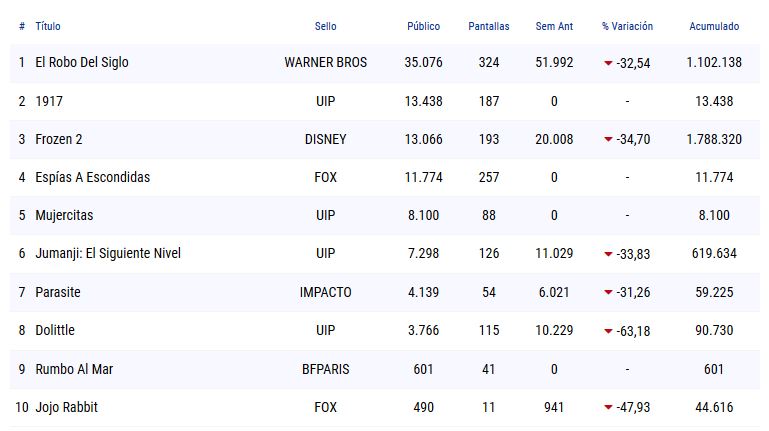Sort by Público column header
The height and width of the screenshot is (431, 769).
[x=423, y=26]
